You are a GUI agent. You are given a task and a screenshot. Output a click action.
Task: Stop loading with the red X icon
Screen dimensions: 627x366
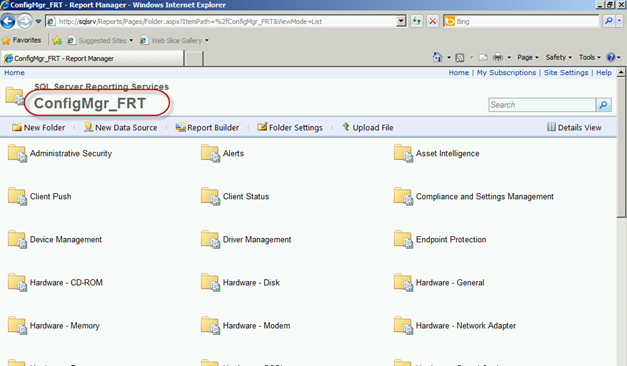coord(433,21)
